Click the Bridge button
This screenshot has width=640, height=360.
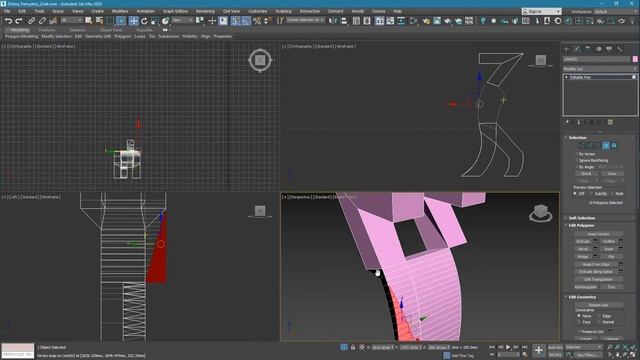584,257
